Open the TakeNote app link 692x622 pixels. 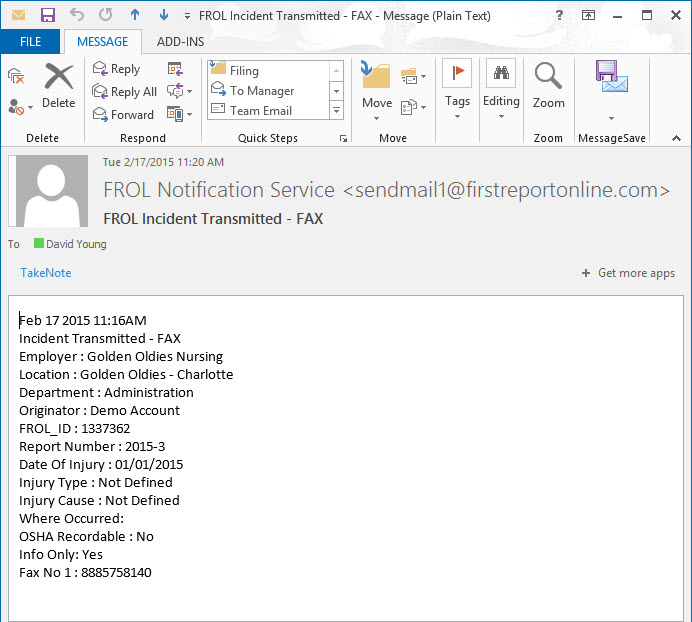(x=46, y=273)
